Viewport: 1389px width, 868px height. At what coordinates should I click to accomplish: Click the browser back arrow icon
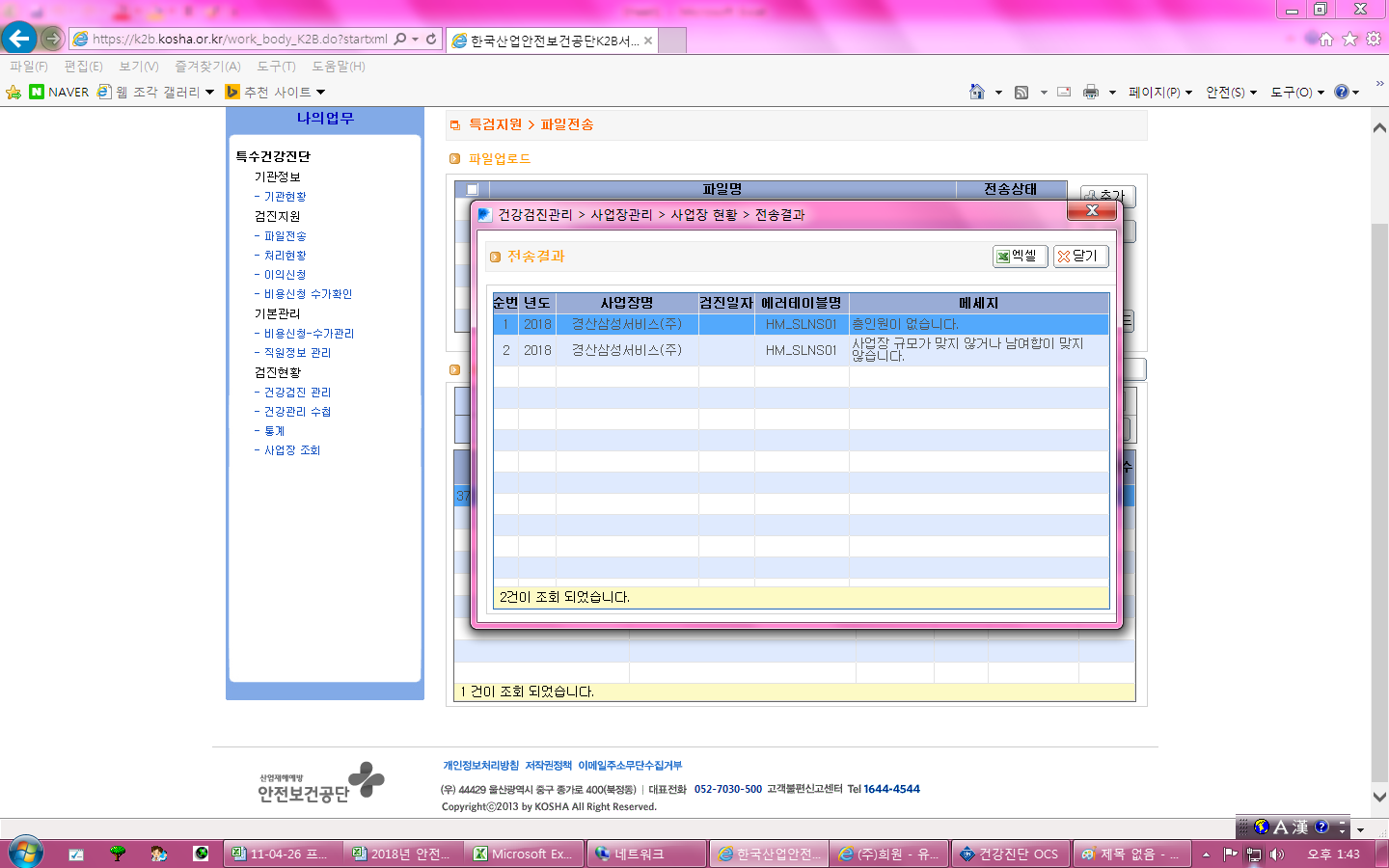pos(18,39)
